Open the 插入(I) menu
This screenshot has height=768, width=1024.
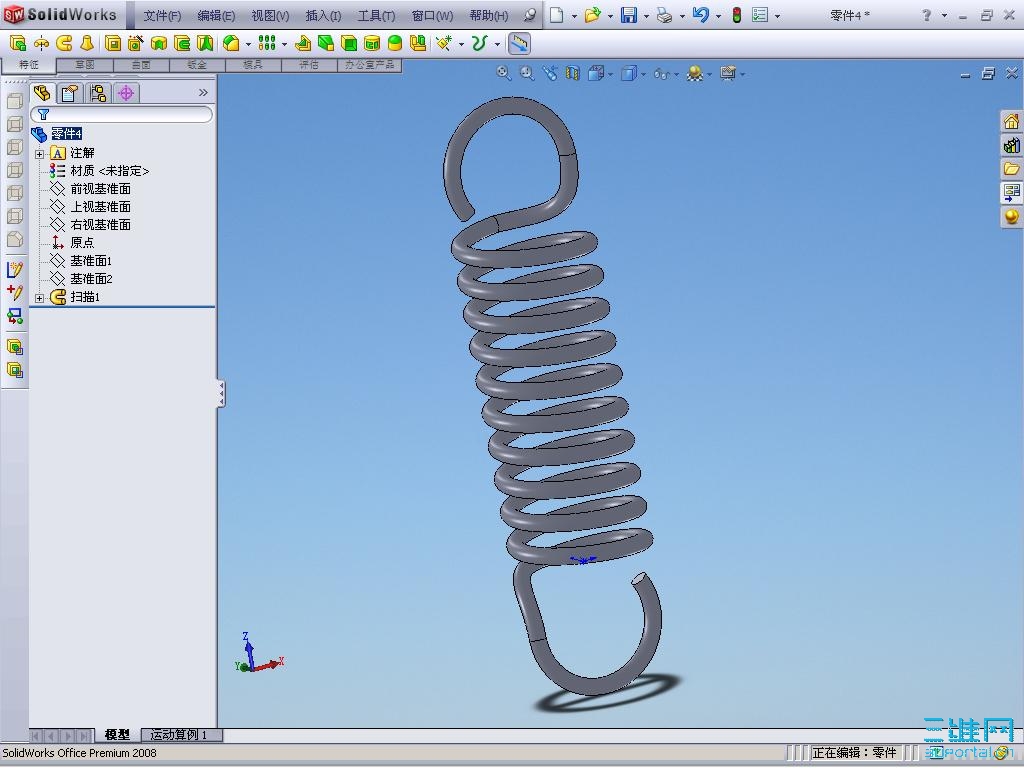pyautogui.click(x=323, y=16)
